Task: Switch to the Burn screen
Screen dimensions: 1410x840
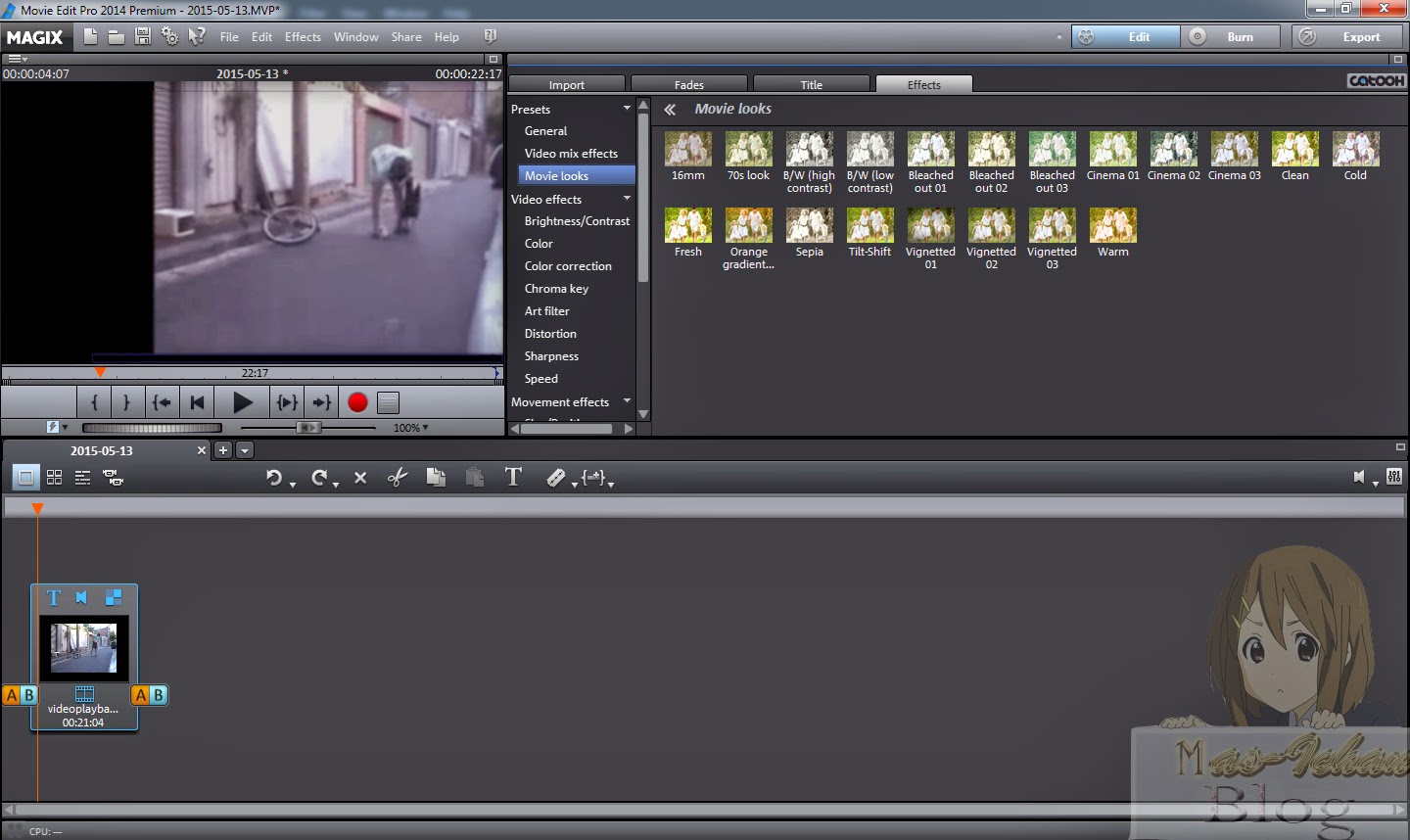Action: [x=1232, y=37]
